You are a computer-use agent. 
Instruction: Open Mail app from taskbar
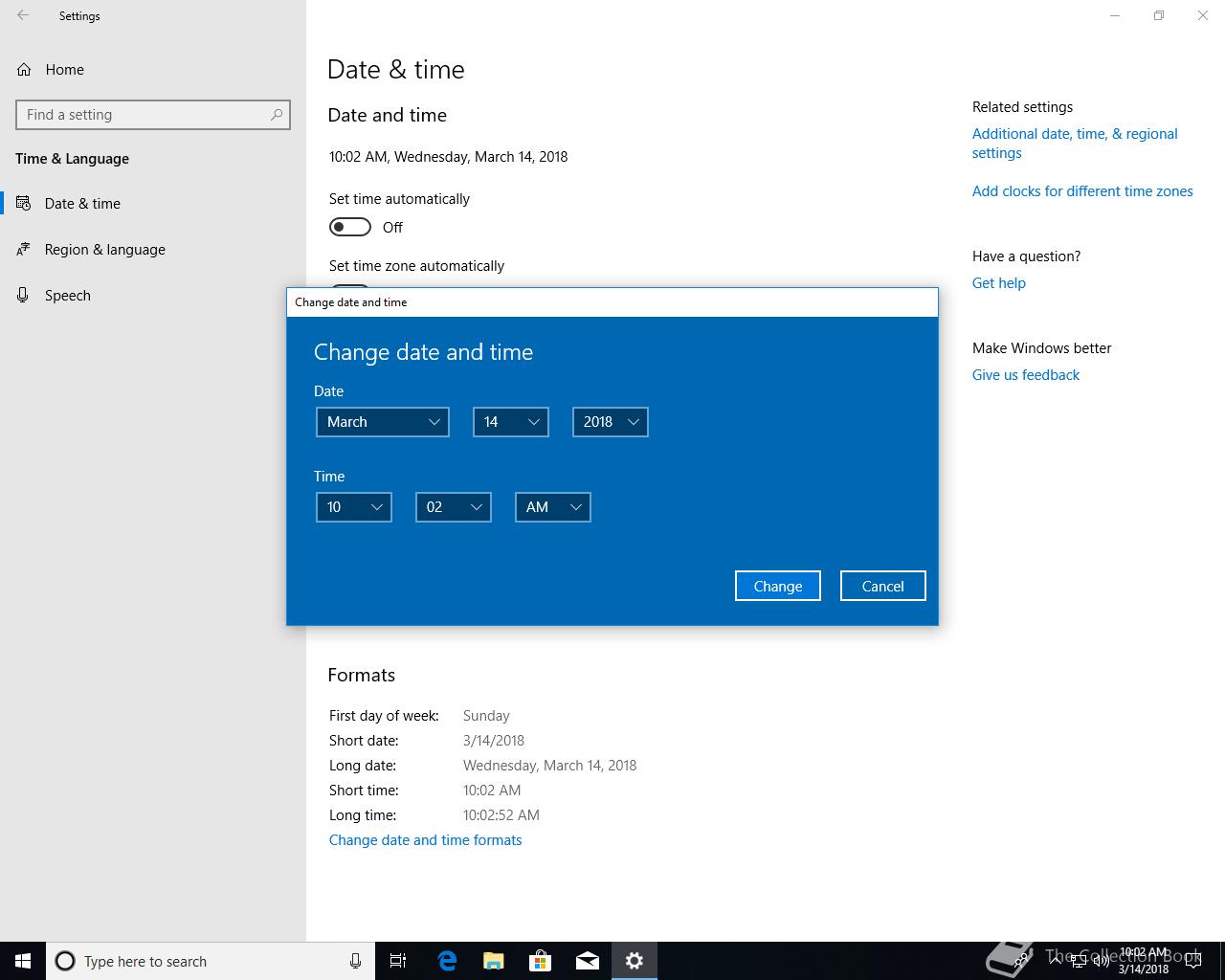point(588,961)
